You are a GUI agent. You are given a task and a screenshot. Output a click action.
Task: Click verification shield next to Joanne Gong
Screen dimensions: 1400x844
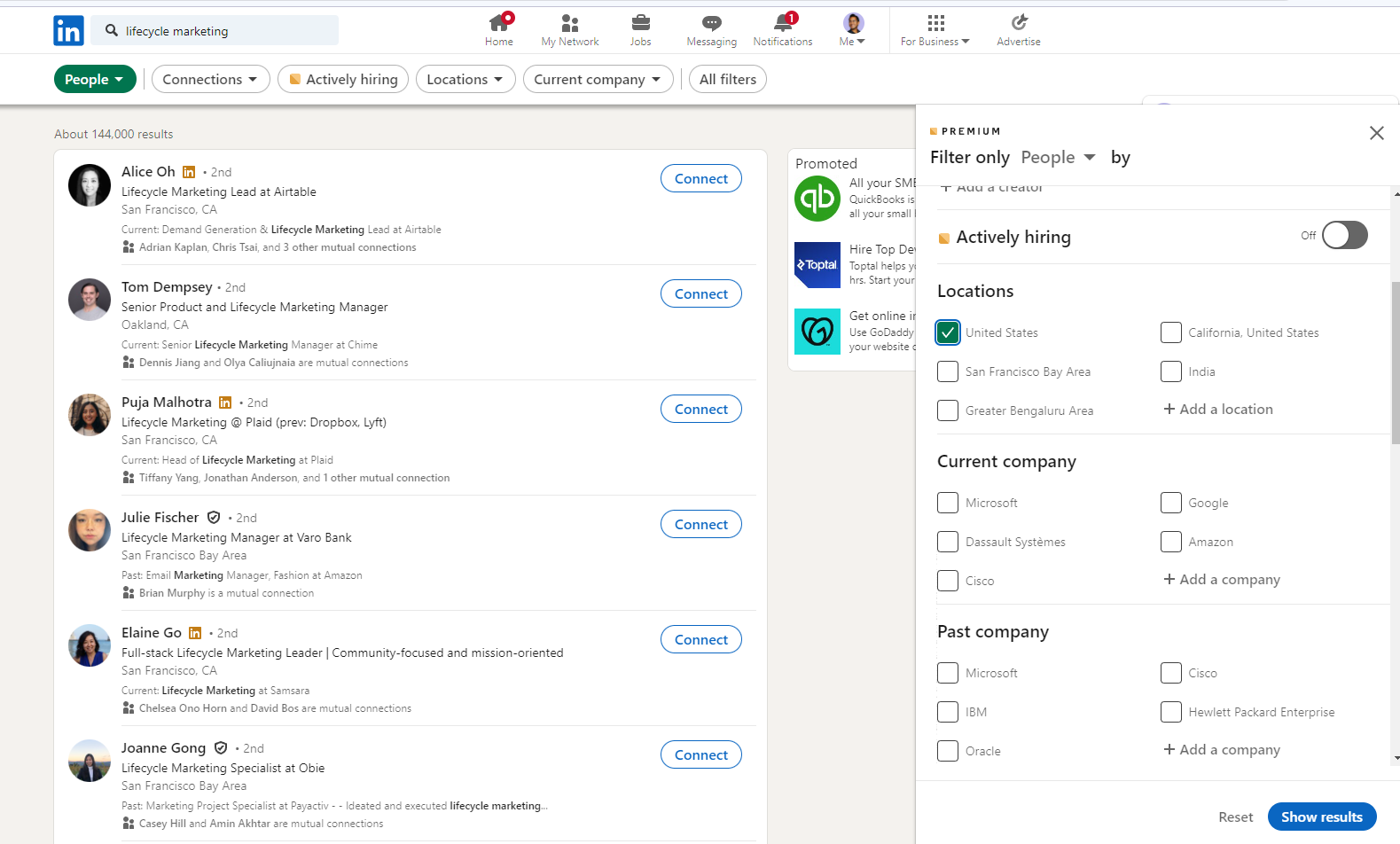[221, 748]
